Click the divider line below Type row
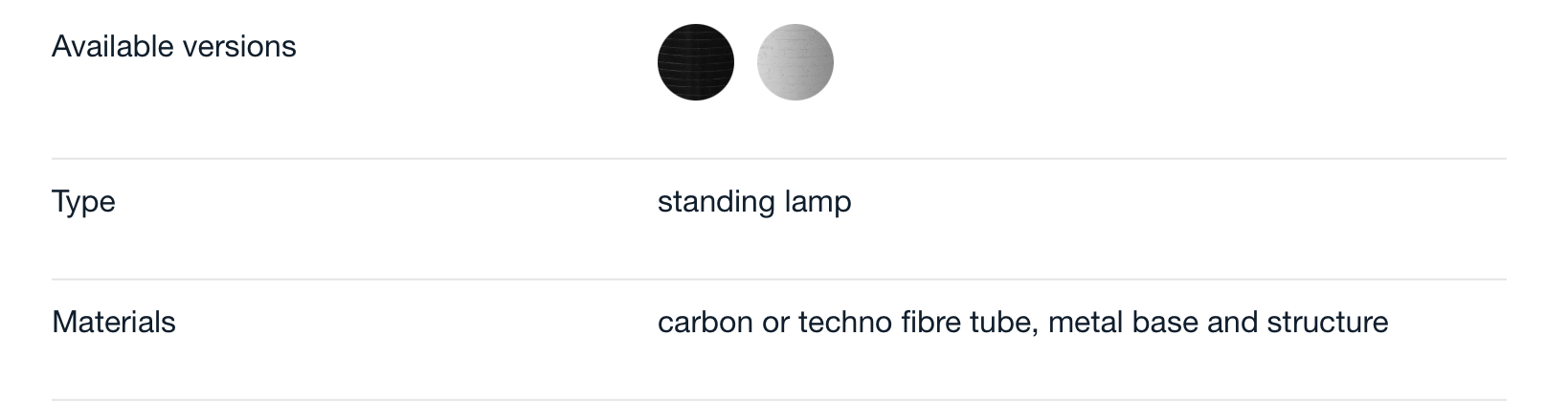This screenshot has height=404, width=1568. point(779,280)
